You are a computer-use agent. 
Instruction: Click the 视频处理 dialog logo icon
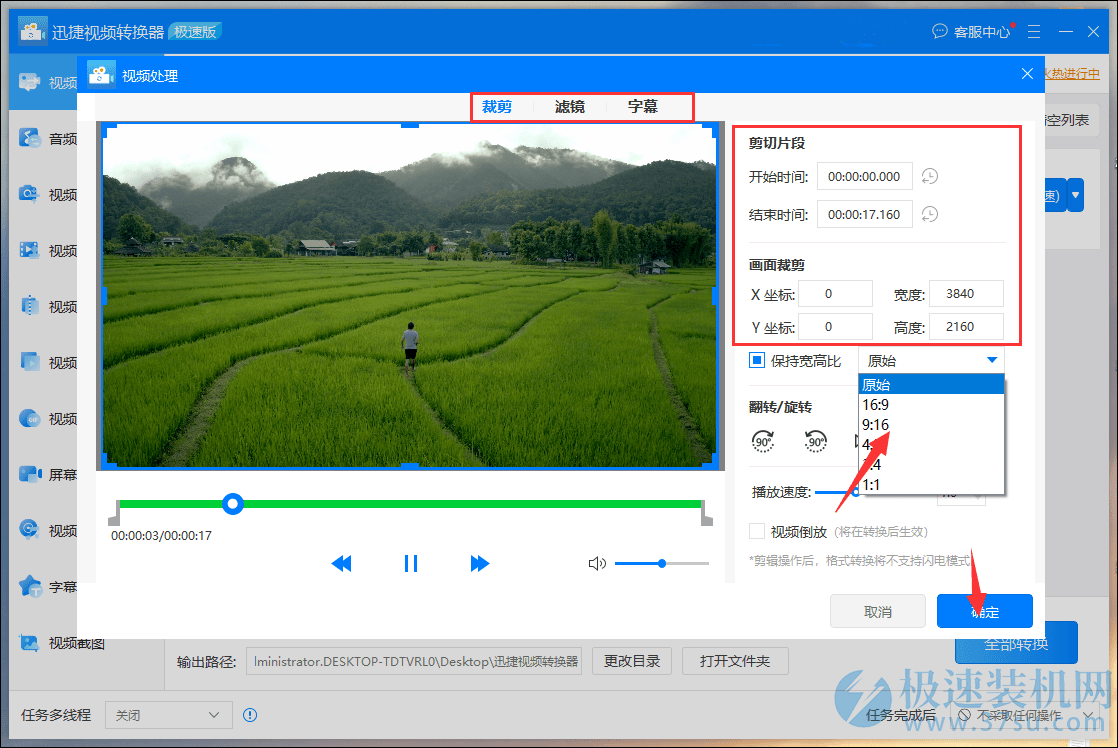tap(101, 74)
